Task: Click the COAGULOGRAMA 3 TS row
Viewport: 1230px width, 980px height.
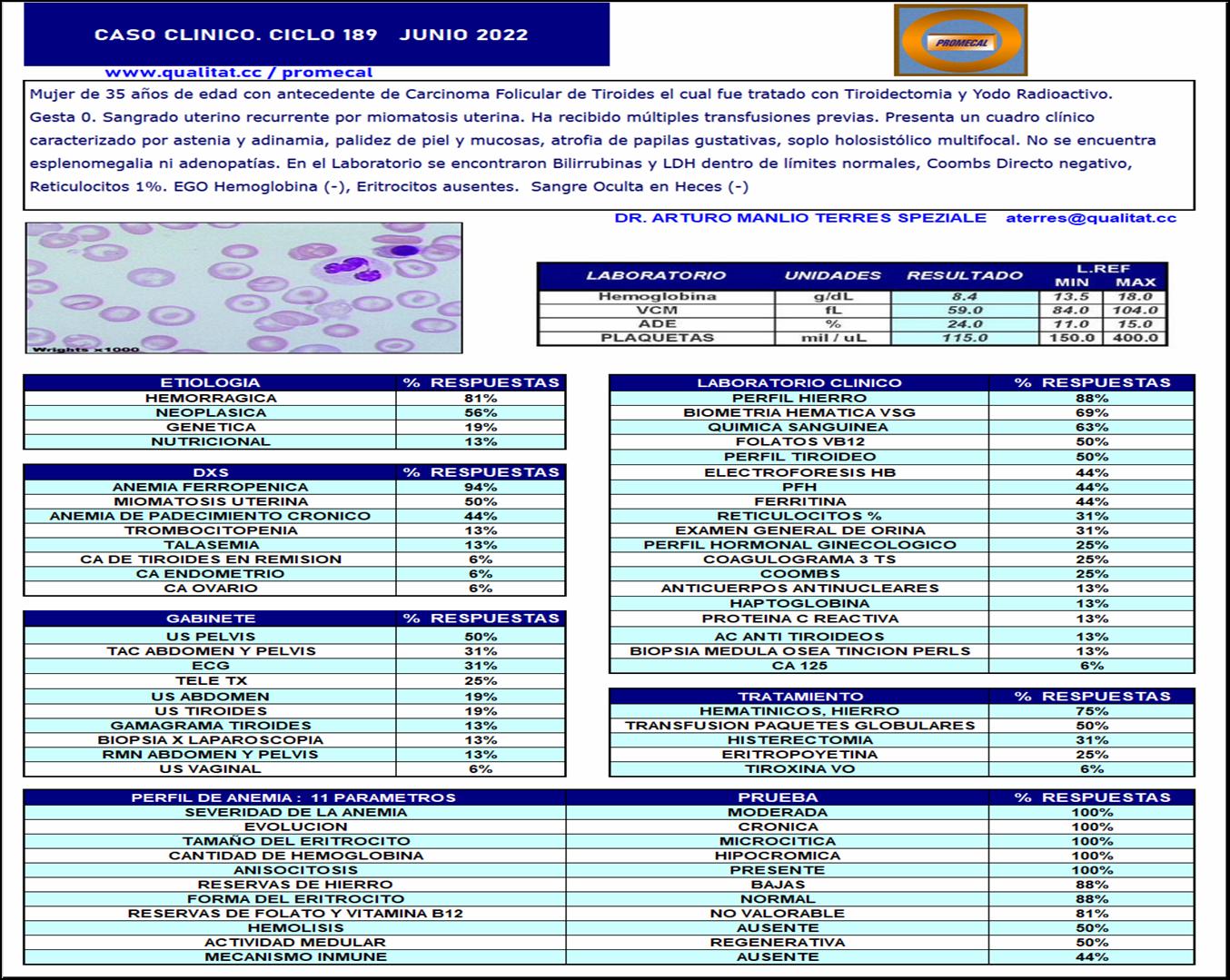Action: click(902, 559)
